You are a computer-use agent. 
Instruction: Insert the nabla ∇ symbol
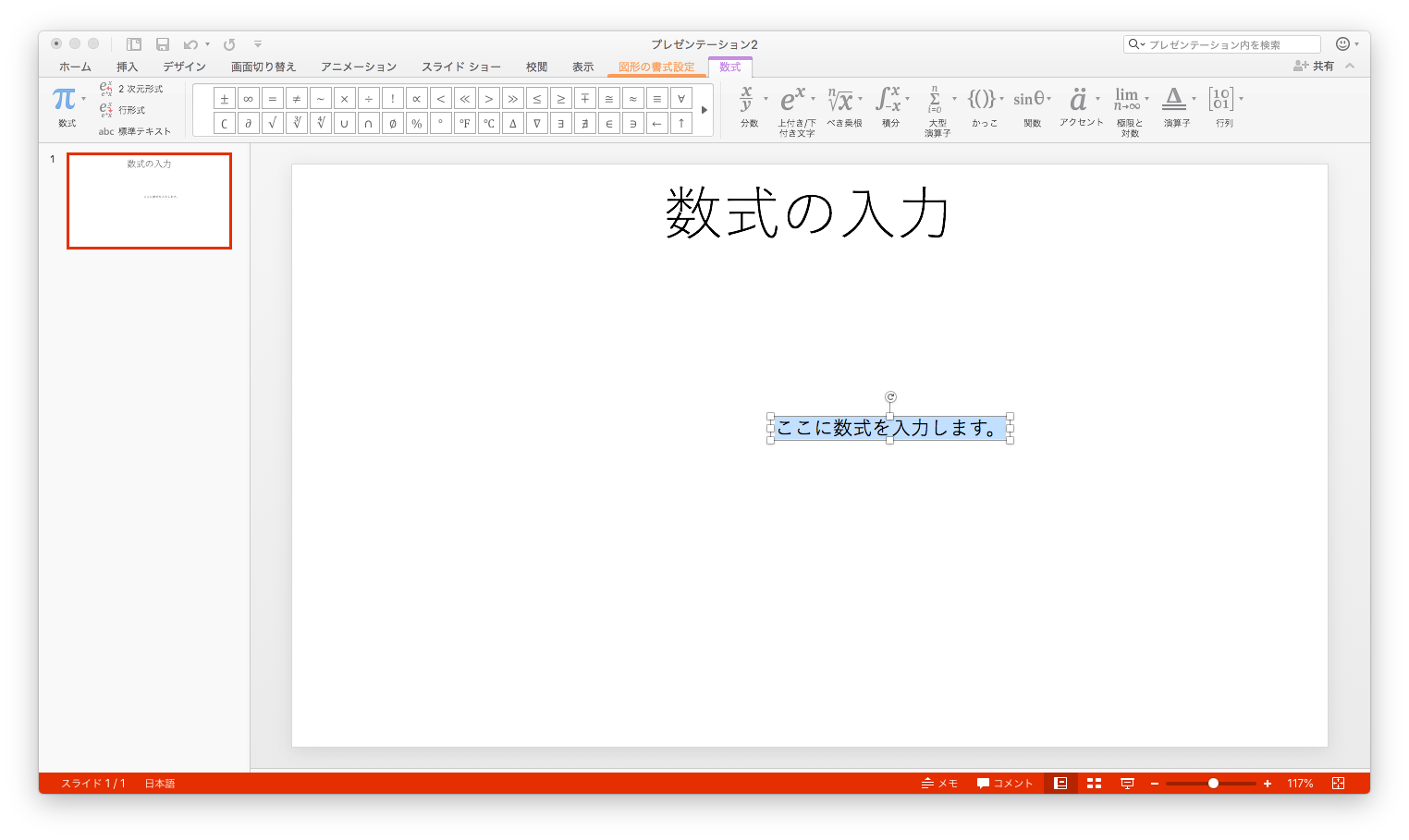click(x=536, y=123)
